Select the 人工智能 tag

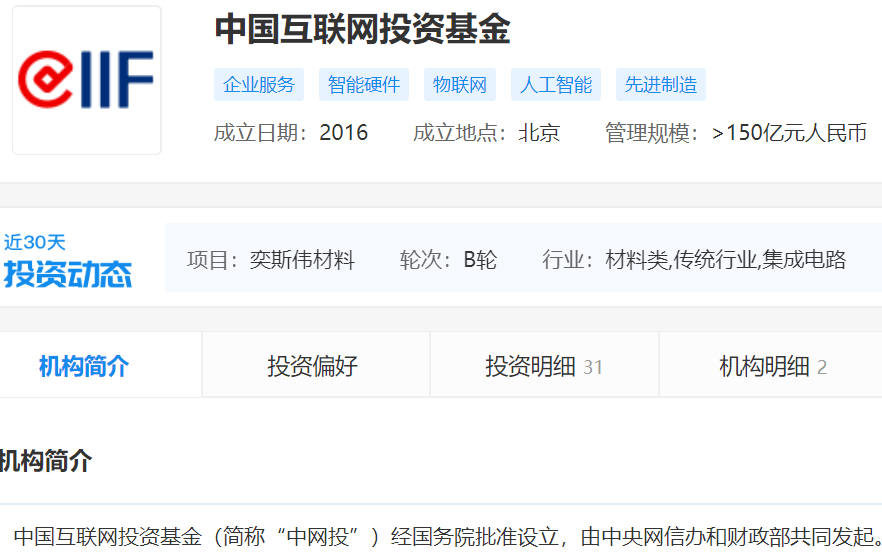(x=556, y=85)
